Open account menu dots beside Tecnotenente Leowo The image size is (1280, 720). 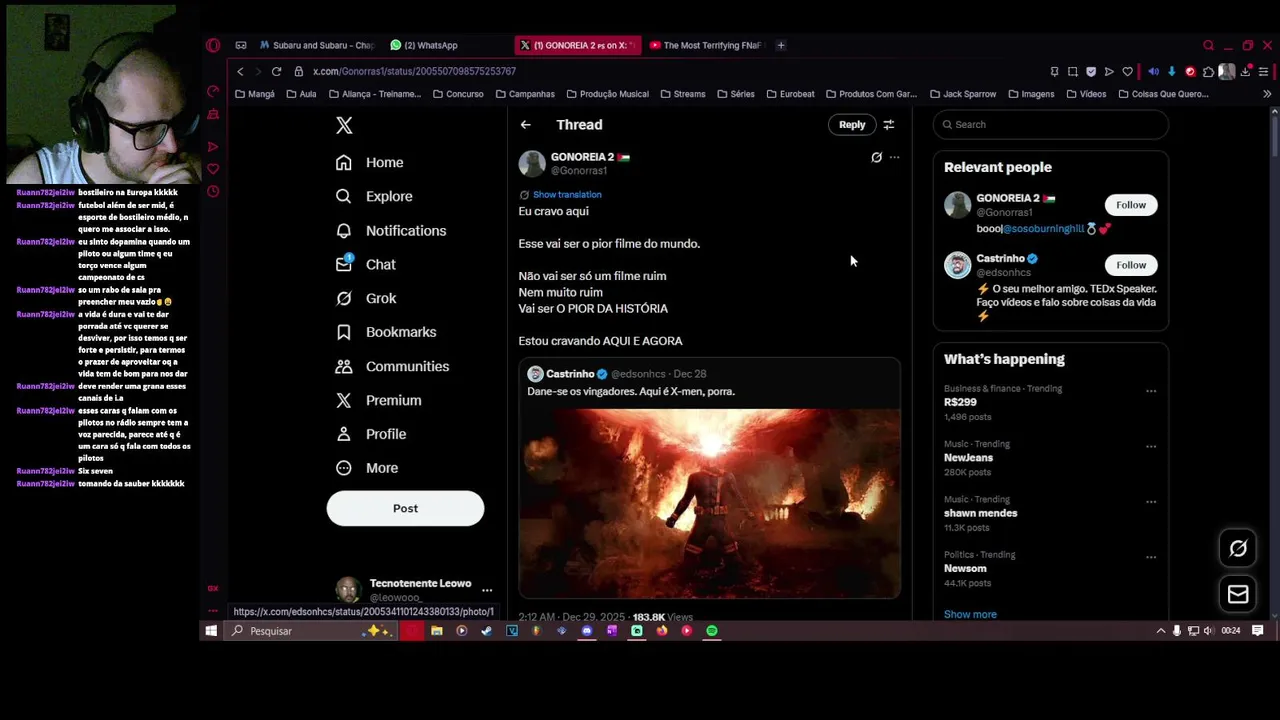[x=487, y=590]
